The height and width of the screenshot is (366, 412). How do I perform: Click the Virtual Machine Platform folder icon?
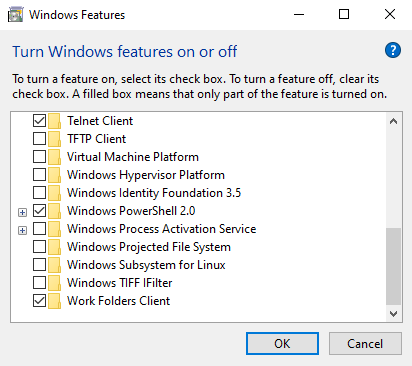54,157
